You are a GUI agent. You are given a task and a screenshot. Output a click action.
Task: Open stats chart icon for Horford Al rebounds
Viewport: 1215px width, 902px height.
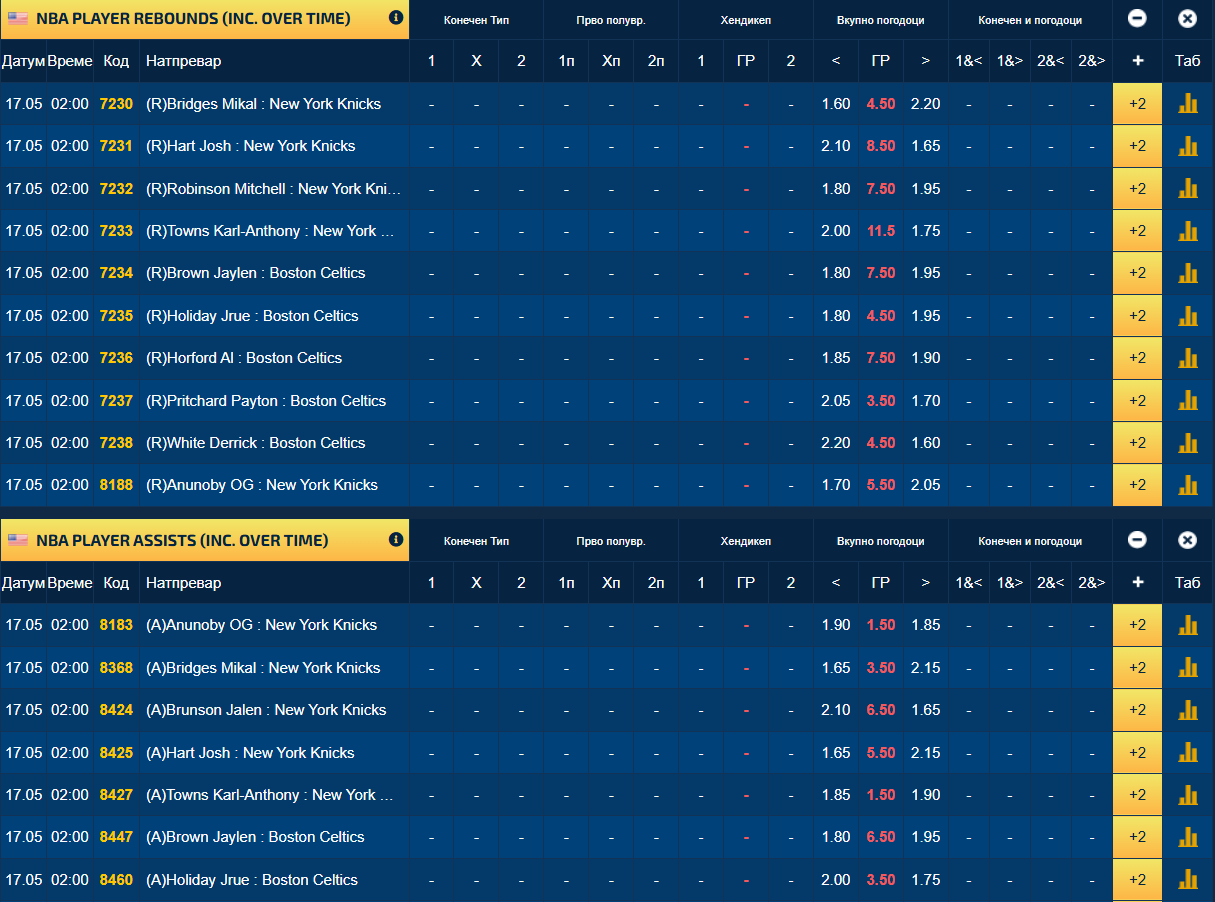(1188, 358)
